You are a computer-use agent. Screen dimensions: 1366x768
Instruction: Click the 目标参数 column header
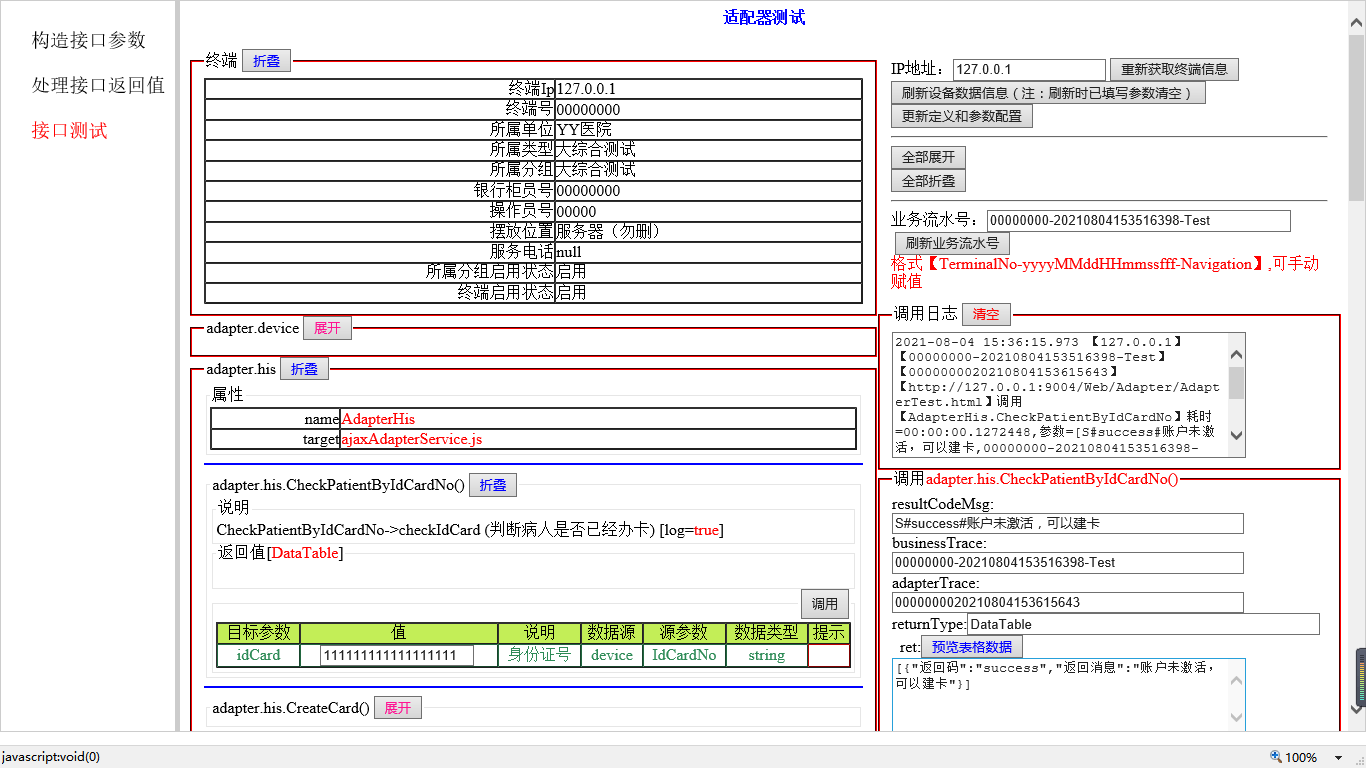coord(259,633)
